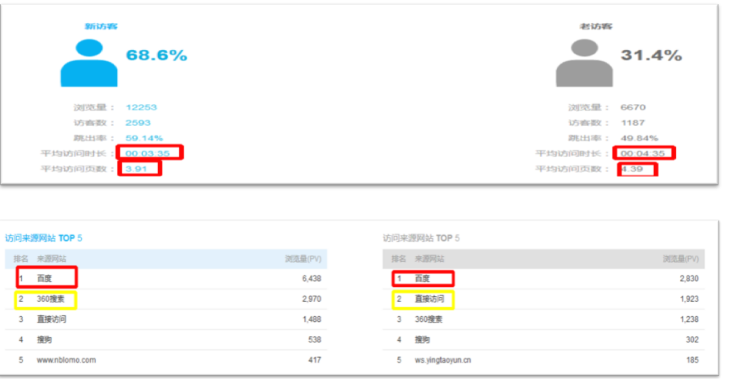Image resolution: width=730 pixels, height=379 pixels.
Task: Click the 68.6% new visitor percentage
Action: tap(156, 55)
